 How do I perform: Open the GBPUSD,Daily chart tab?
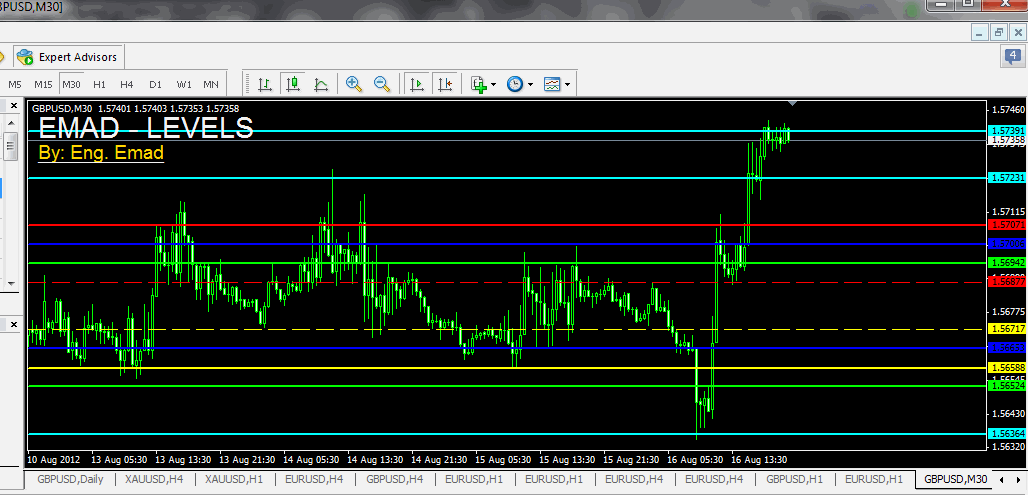tap(70, 479)
